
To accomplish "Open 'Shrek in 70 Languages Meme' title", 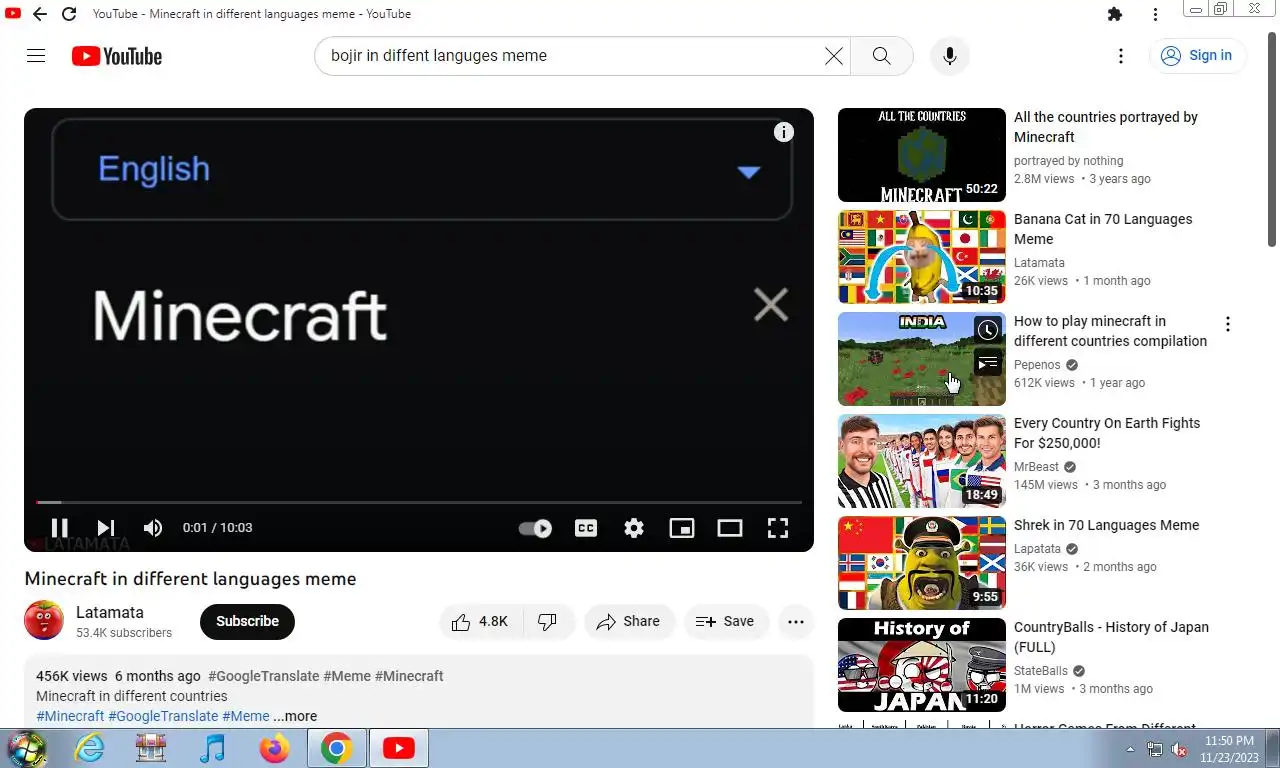I will point(1106,525).
